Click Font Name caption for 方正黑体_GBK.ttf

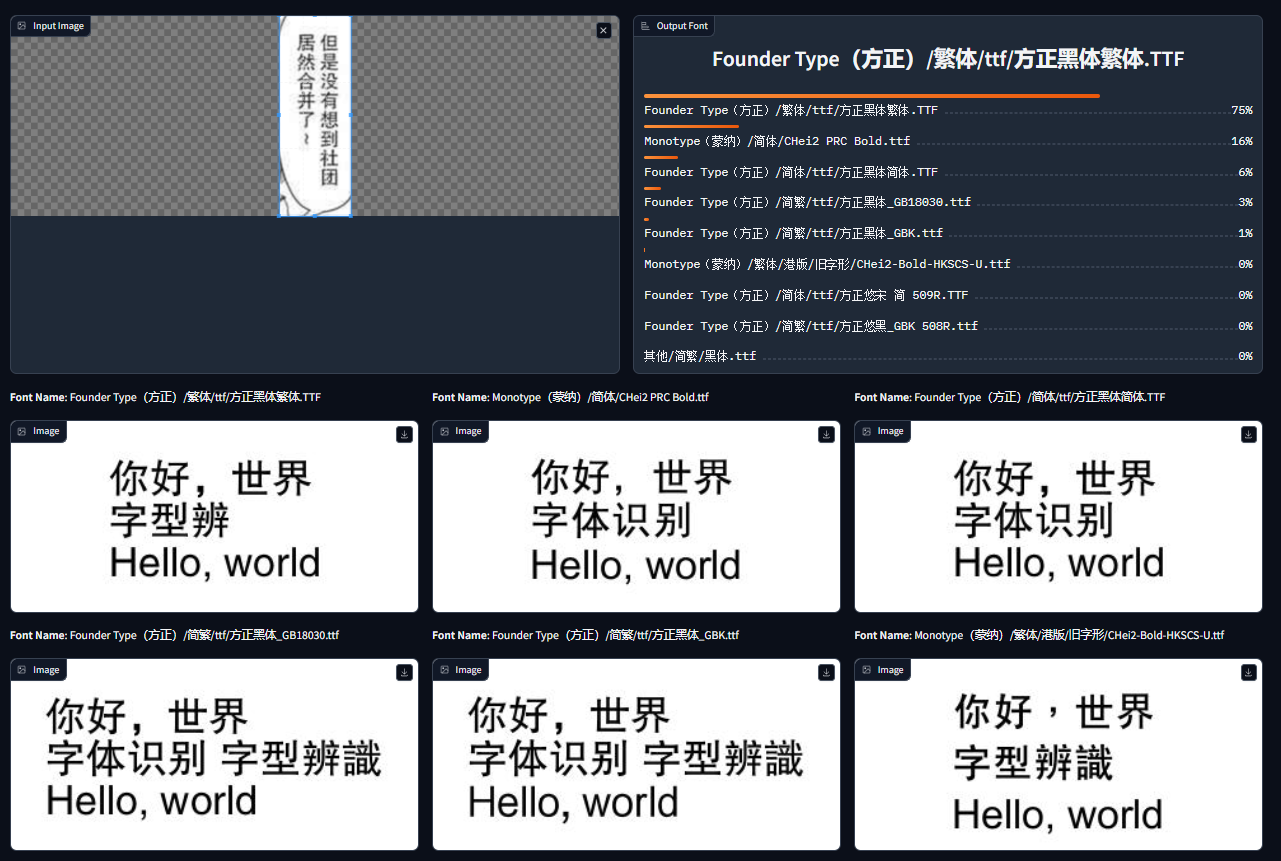(x=585, y=635)
